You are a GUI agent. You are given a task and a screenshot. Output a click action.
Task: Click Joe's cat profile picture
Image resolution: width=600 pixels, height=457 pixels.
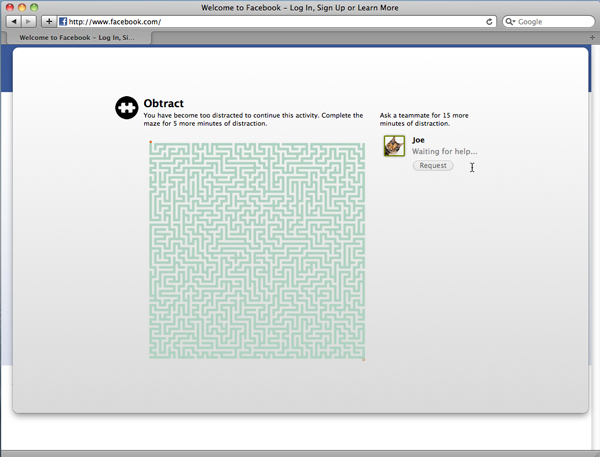coord(394,145)
